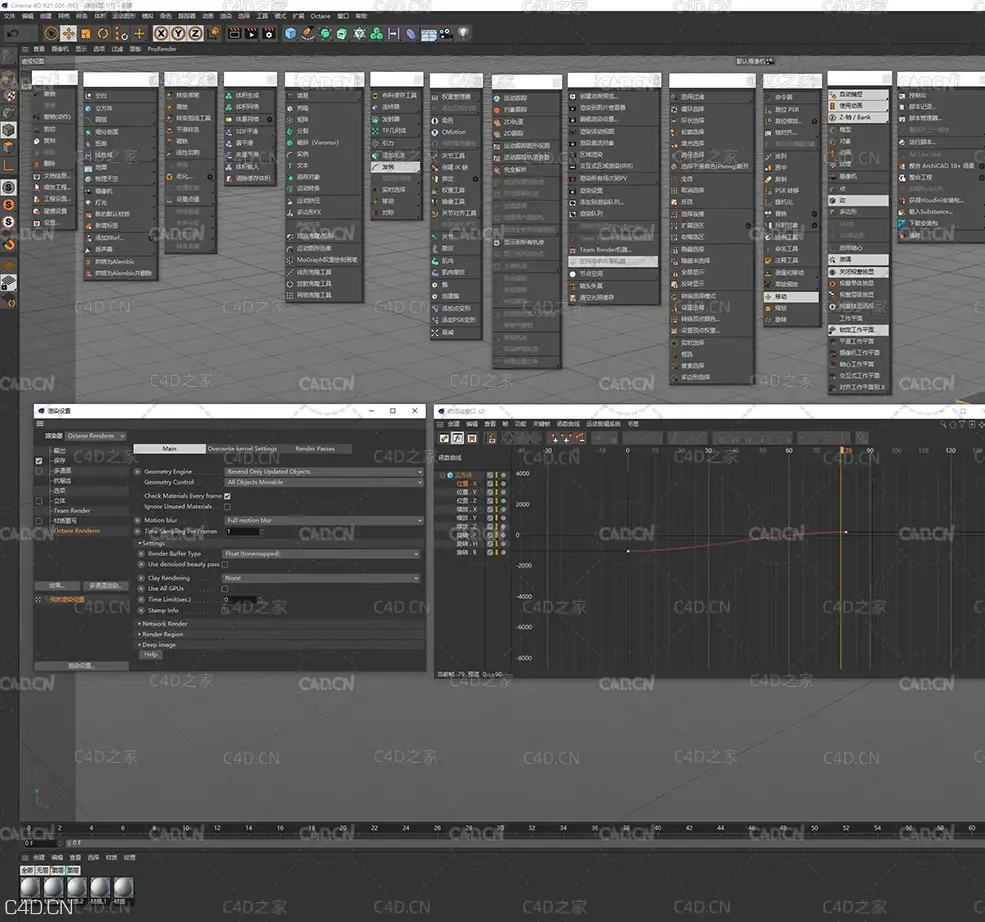Screen dimensions: 985x922
Task: Activate the Move tool in the top toolbar
Action: click(x=68, y=33)
